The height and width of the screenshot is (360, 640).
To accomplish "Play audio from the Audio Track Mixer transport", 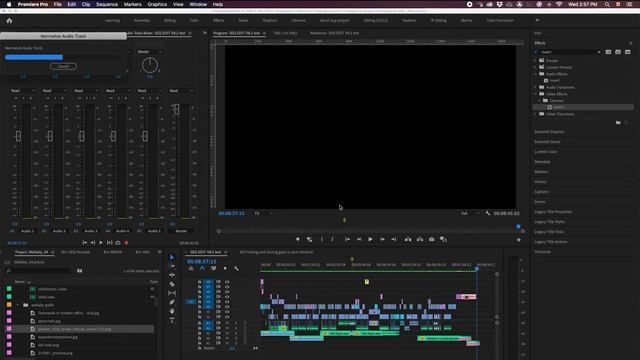I will tap(101, 242).
